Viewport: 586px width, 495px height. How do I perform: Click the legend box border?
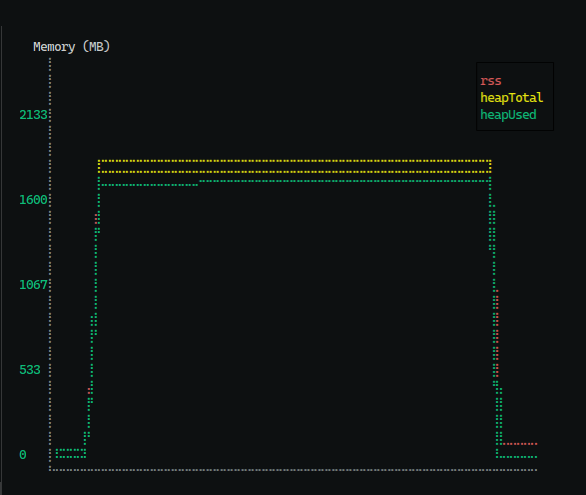point(515,63)
